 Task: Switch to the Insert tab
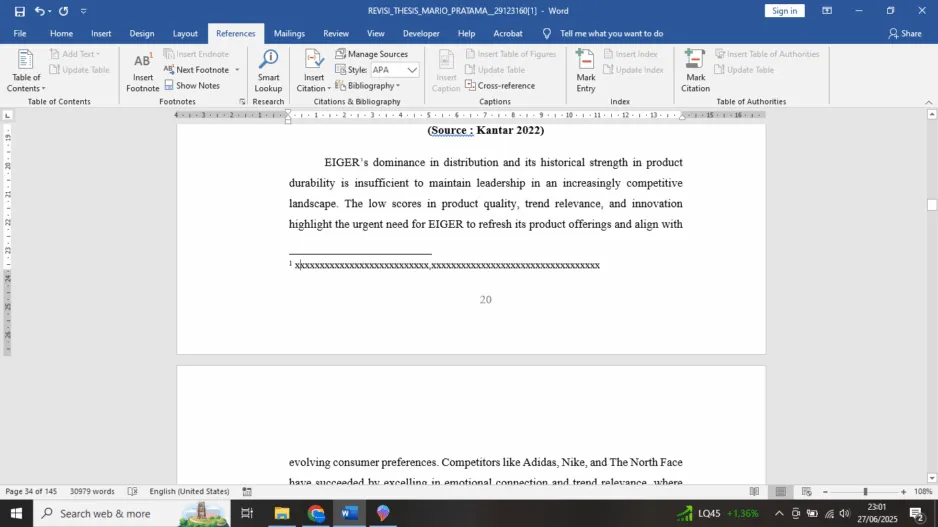(101, 33)
